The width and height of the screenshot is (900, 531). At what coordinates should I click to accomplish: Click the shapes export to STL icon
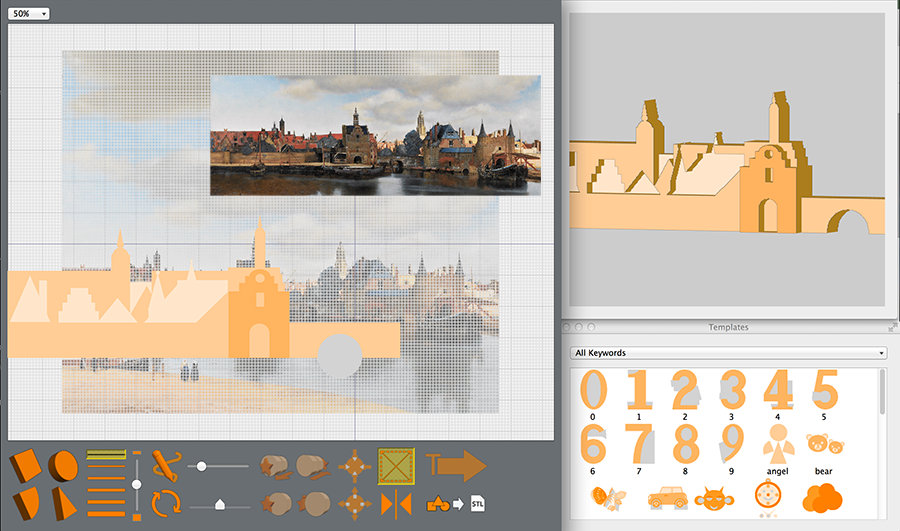click(x=456, y=504)
